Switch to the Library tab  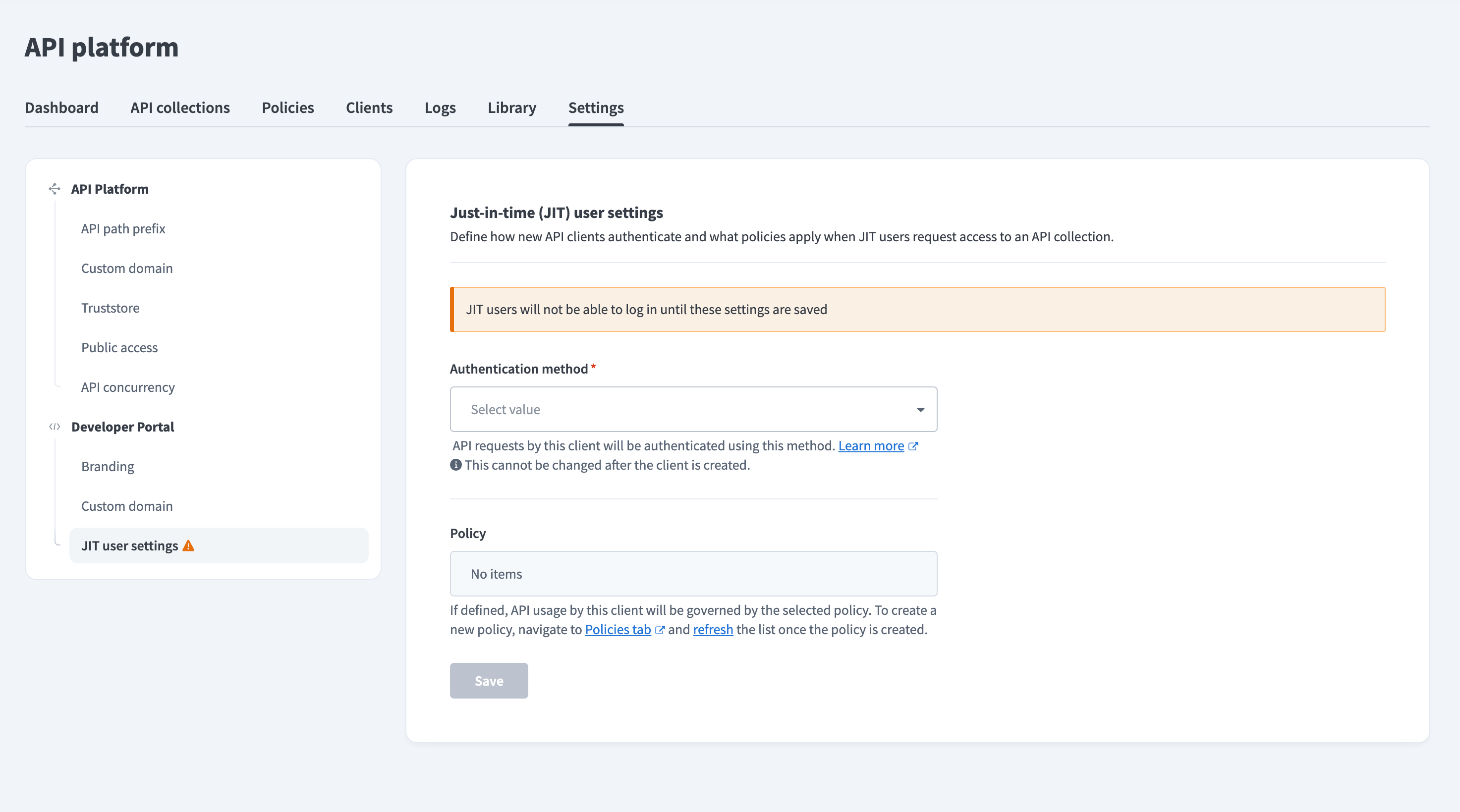coord(511,108)
